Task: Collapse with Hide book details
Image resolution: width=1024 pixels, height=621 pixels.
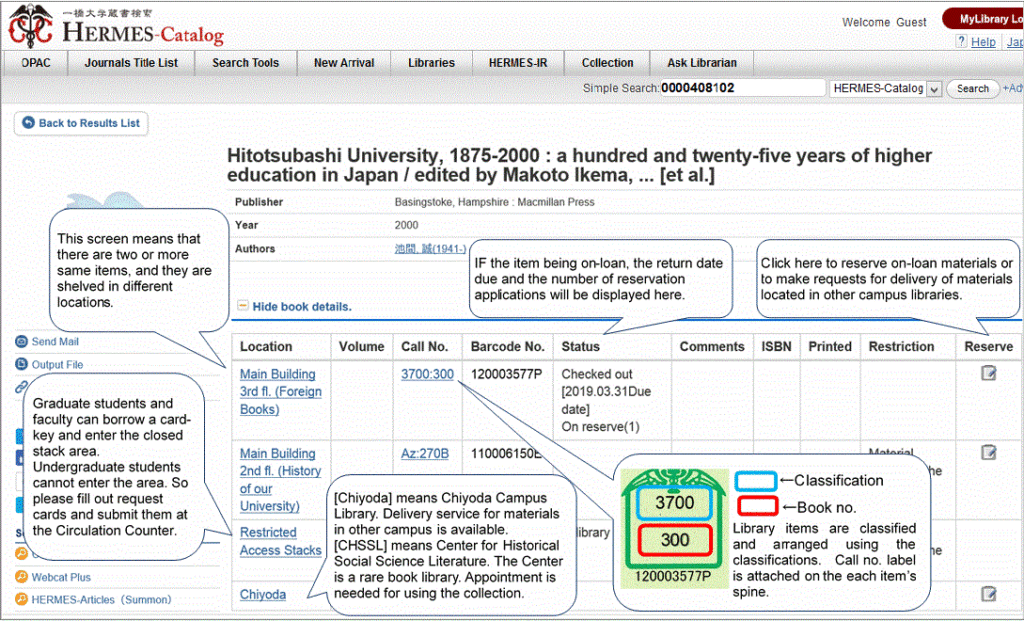Action: 302,306
